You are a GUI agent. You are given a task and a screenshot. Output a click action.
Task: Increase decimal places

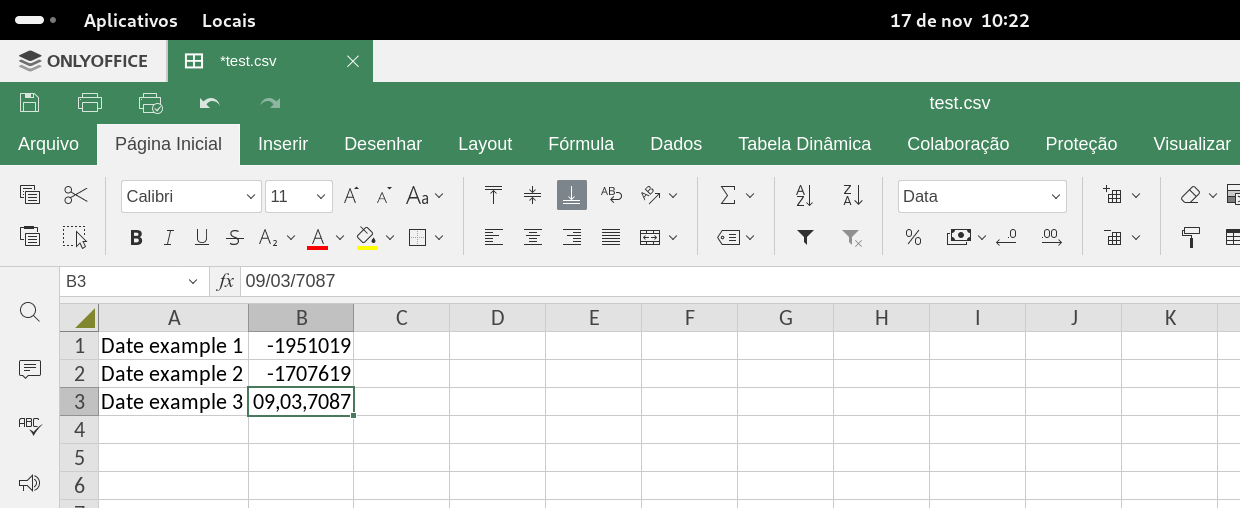[x=1051, y=237]
